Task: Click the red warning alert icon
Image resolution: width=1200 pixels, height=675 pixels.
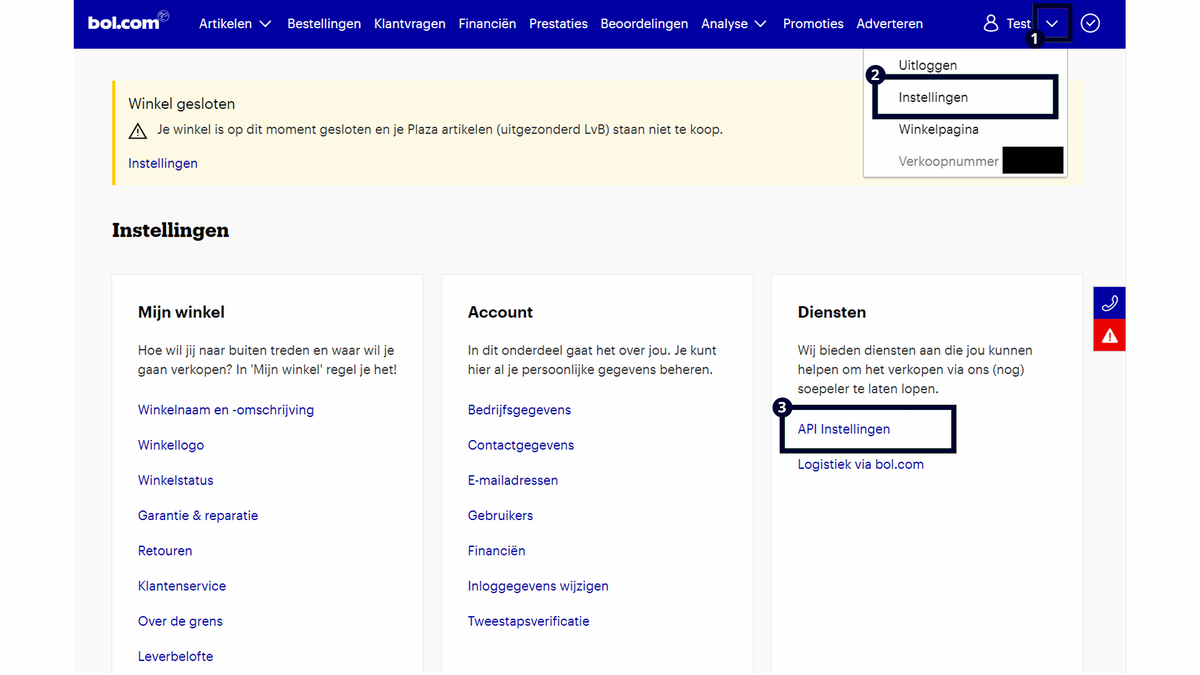Action: click(1109, 336)
